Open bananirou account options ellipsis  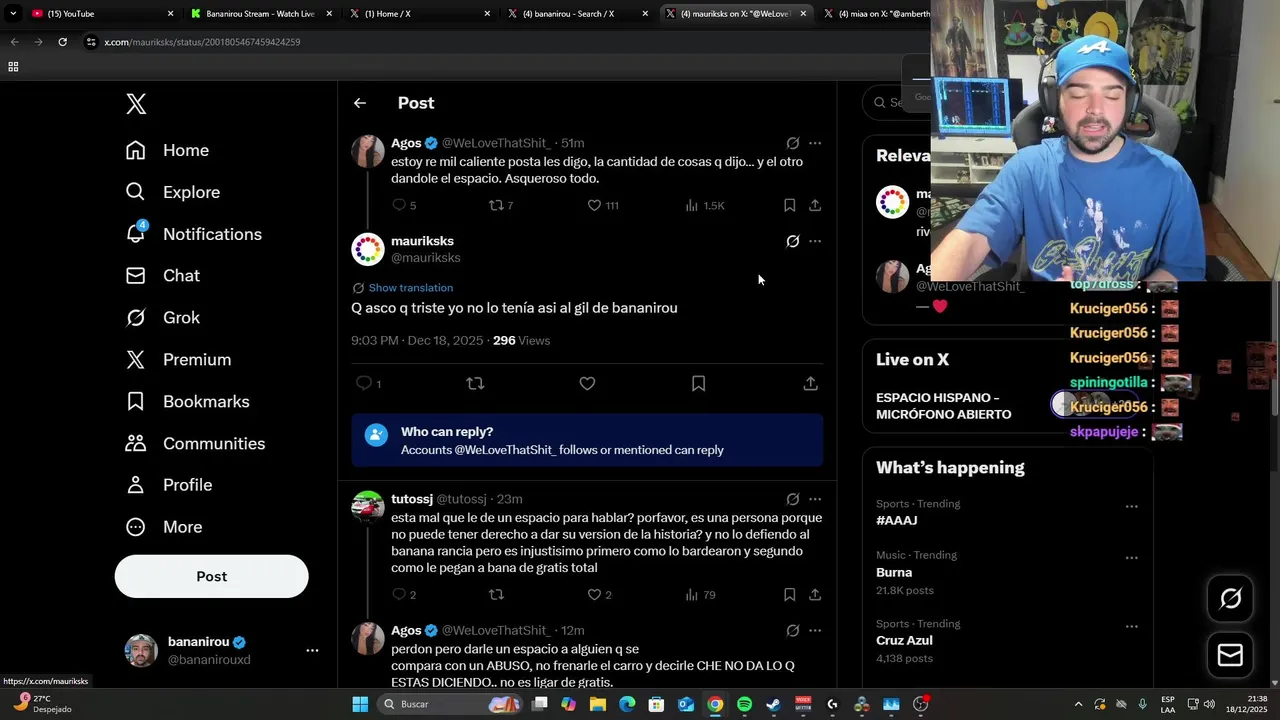point(312,650)
